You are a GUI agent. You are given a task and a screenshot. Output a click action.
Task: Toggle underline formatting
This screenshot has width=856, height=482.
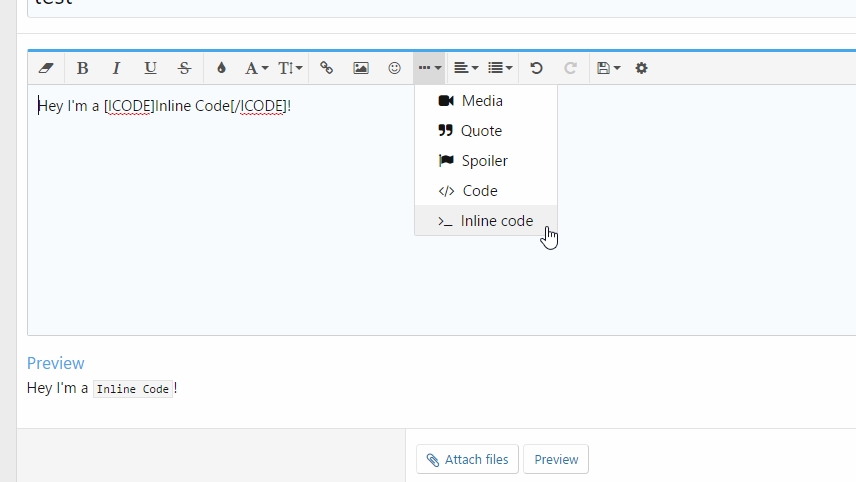click(x=150, y=68)
